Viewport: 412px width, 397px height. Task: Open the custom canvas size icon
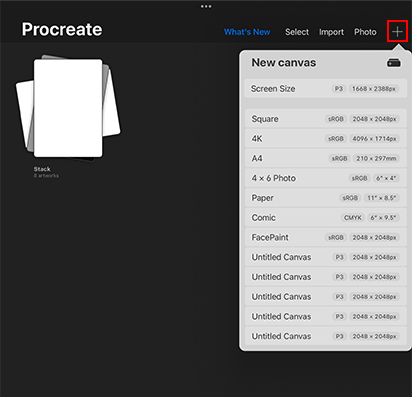click(394, 63)
